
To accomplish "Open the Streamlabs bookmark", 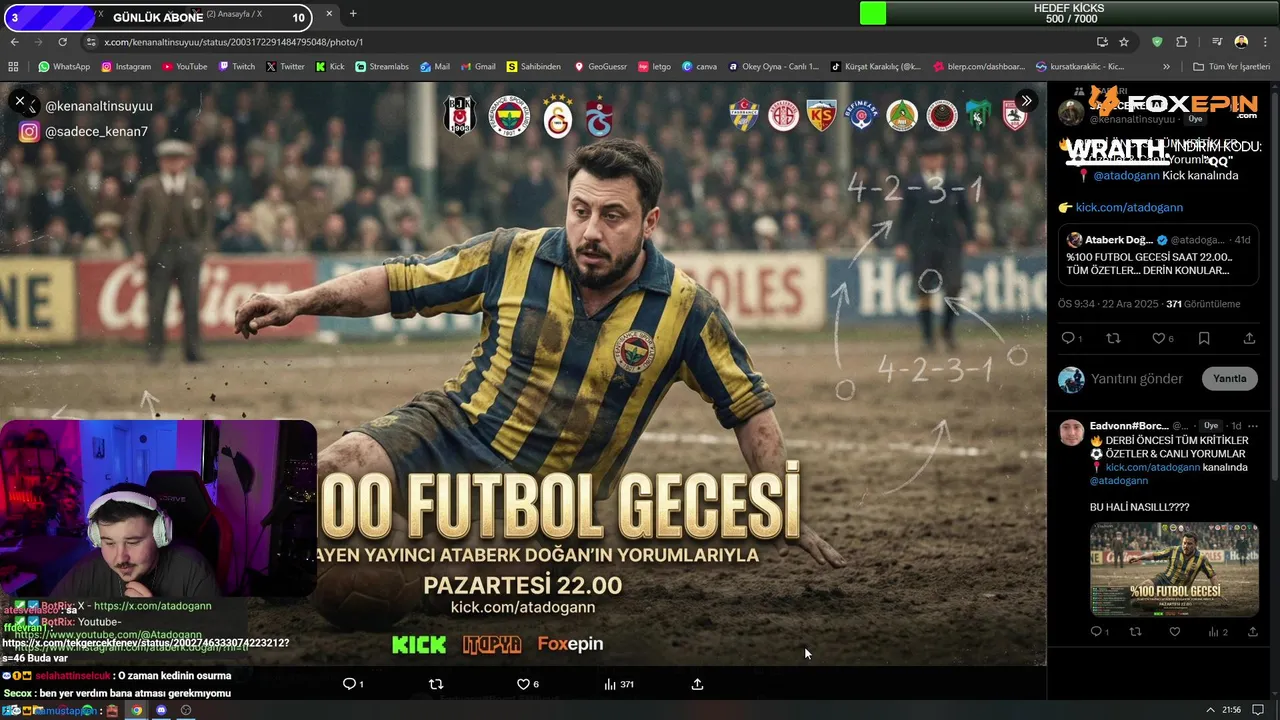I will tap(382, 67).
